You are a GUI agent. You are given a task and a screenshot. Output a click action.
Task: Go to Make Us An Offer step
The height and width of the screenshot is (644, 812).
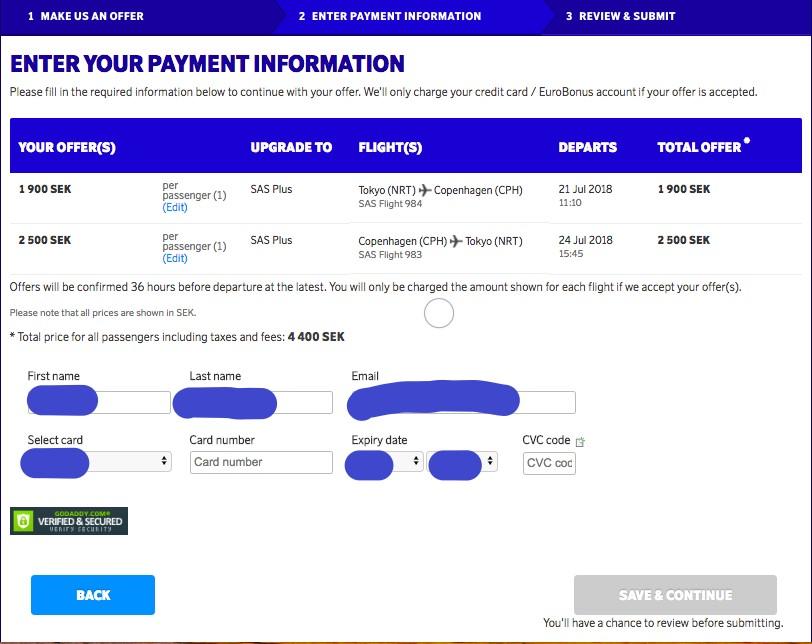pyautogui.click(x=86, y=16)
